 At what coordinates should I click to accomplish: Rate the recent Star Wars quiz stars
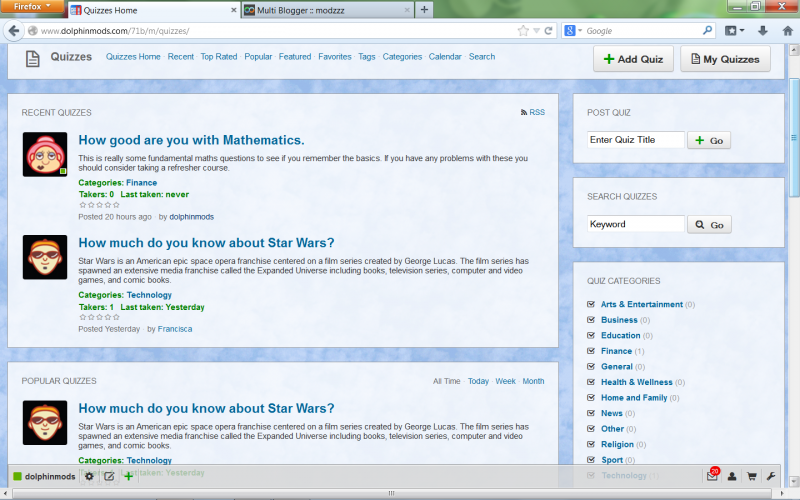[x=99, y=317]
